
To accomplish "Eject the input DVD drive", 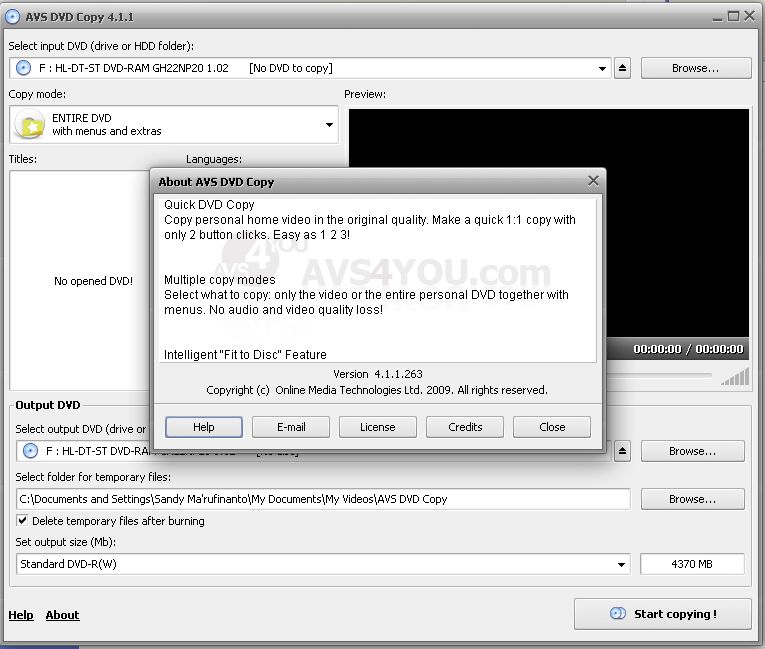I will [x=622, y=68].
